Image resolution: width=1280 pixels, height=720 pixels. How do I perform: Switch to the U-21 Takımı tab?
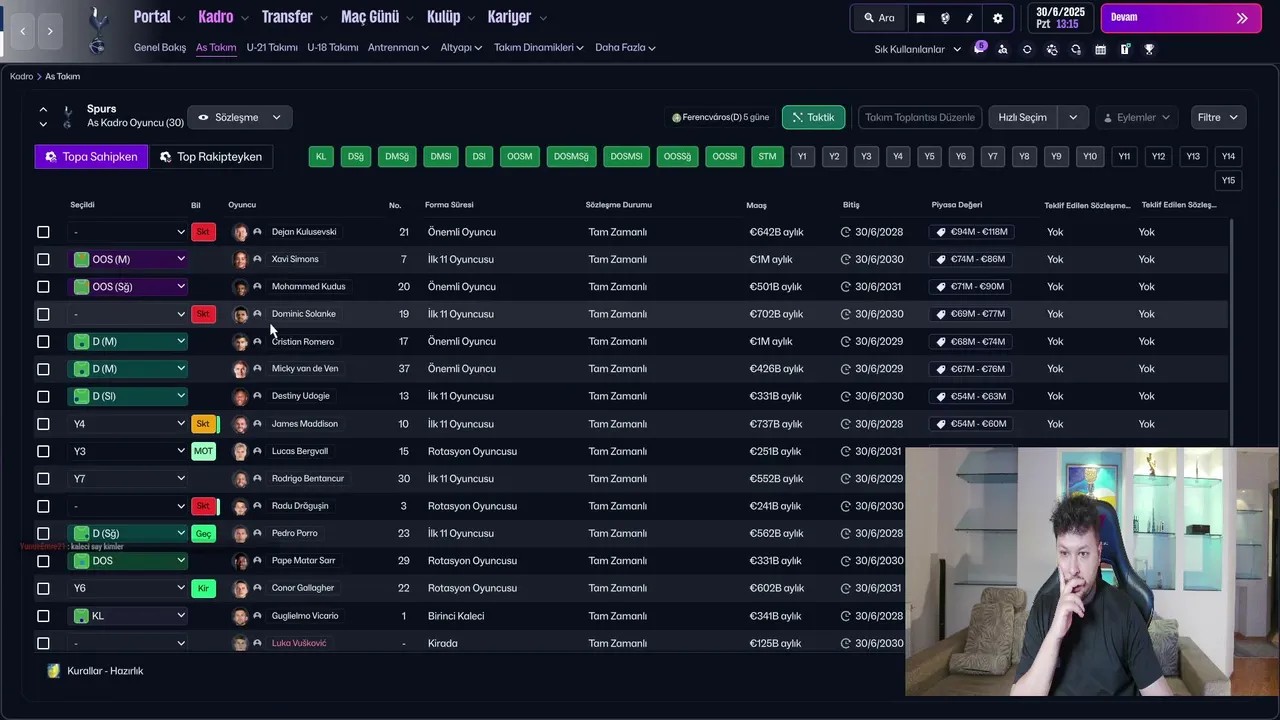[x=272, y=47]
